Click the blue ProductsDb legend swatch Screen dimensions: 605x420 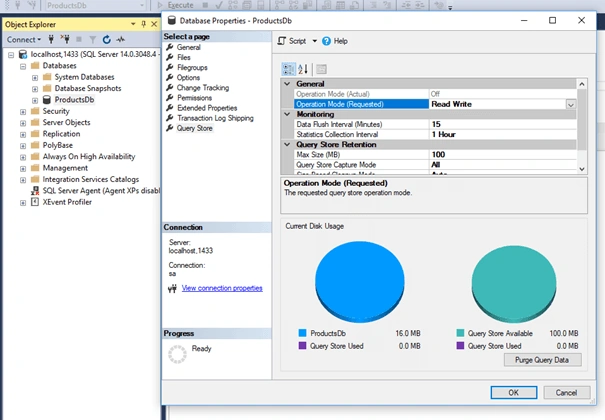click(302, 333)
